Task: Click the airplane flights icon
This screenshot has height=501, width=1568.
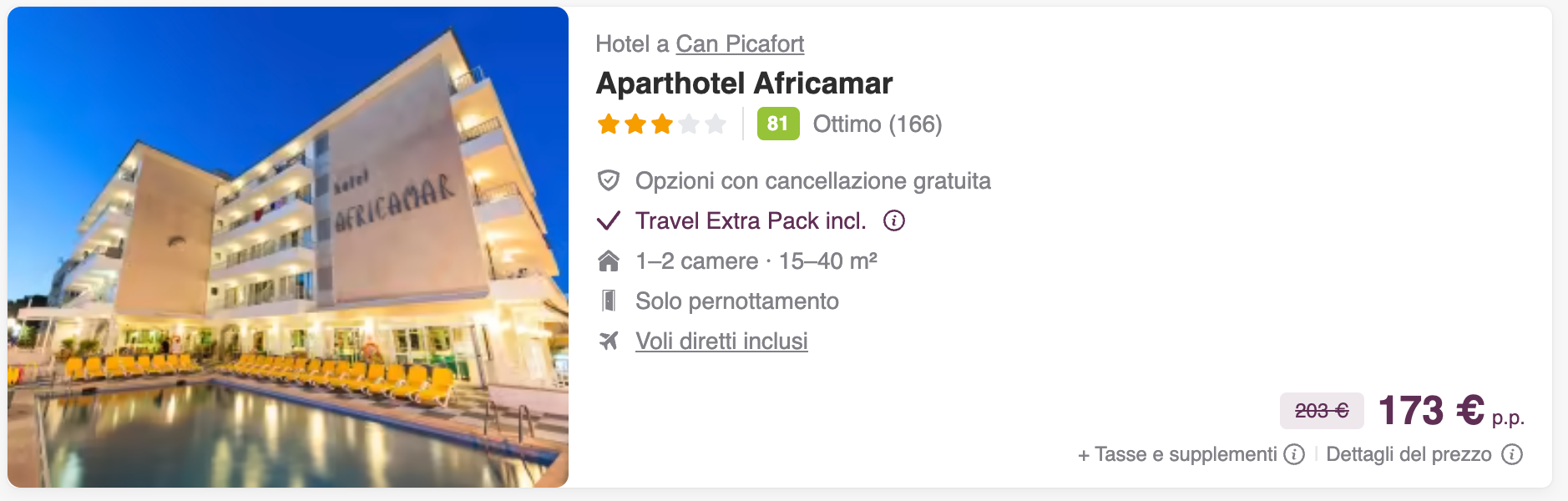Action: click(x=609, y=341)
